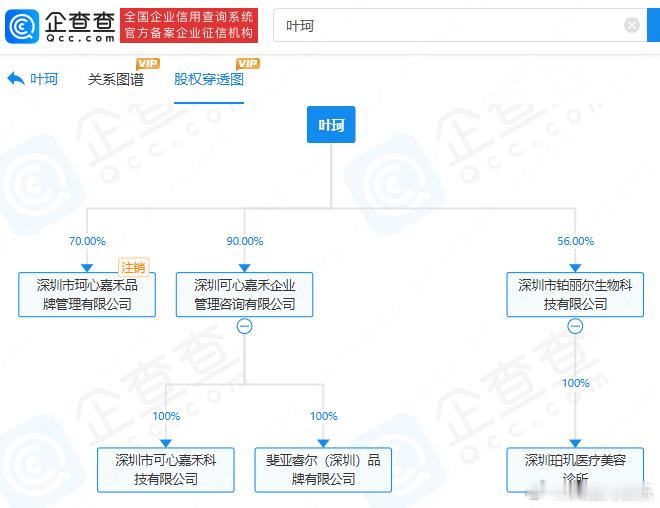Click 100% label above 深圳珀玑医疗美容诊所
The height and width of the screenshot is (508, 660).
click(575, 383)
